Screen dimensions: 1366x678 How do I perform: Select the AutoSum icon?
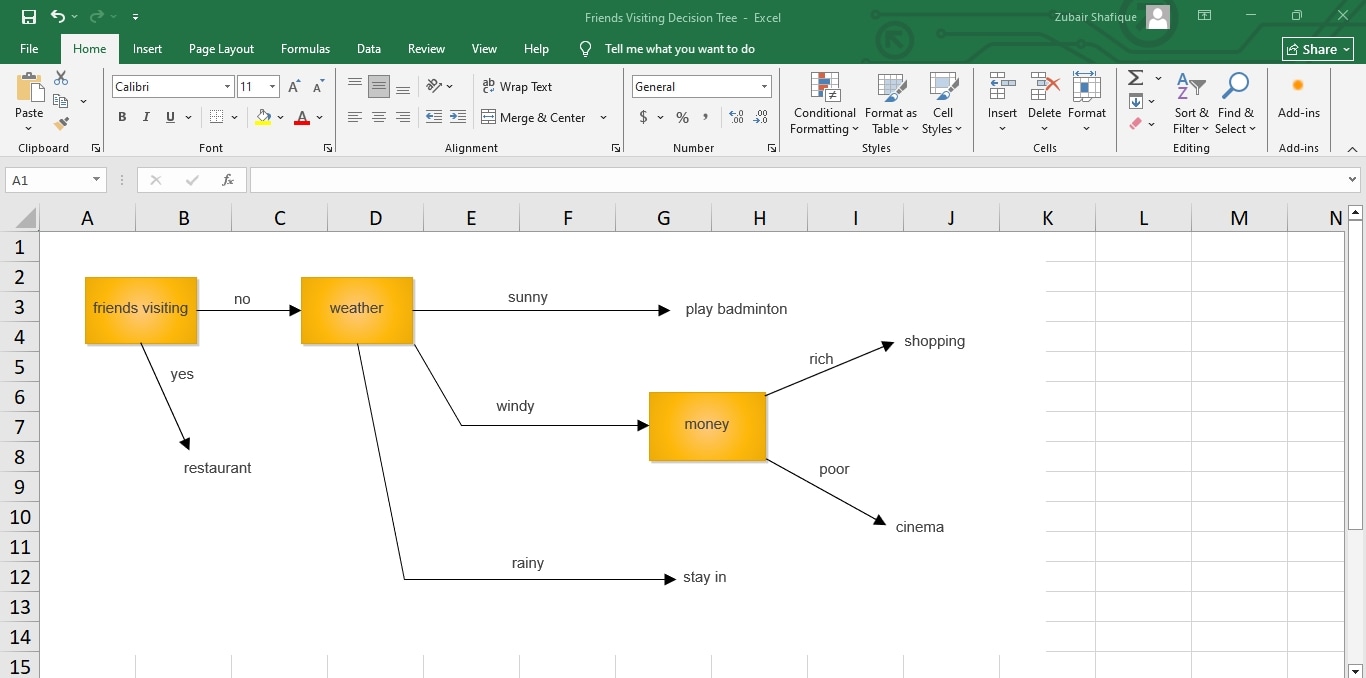point(1135,78)
